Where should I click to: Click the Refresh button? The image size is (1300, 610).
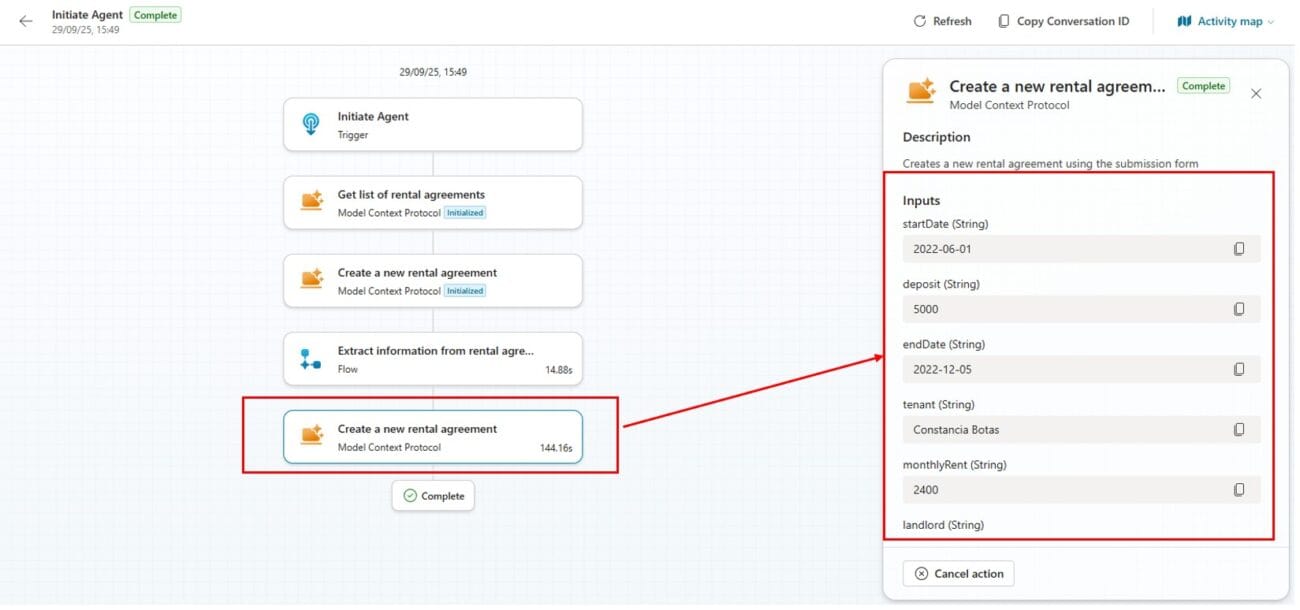[x=942, y=21]
